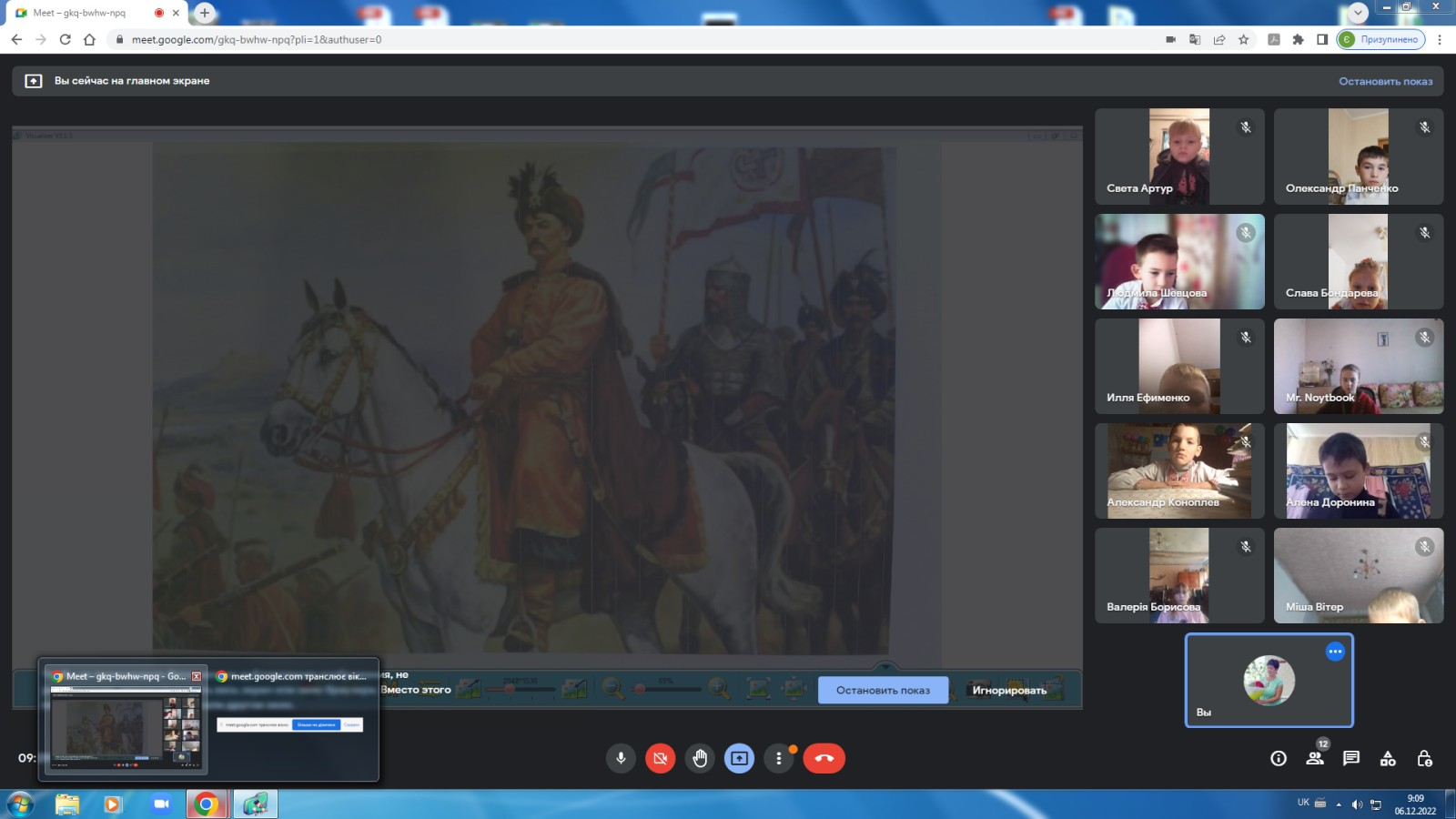
Task: Open Chrome home page
Action: (x=89, y=39)
